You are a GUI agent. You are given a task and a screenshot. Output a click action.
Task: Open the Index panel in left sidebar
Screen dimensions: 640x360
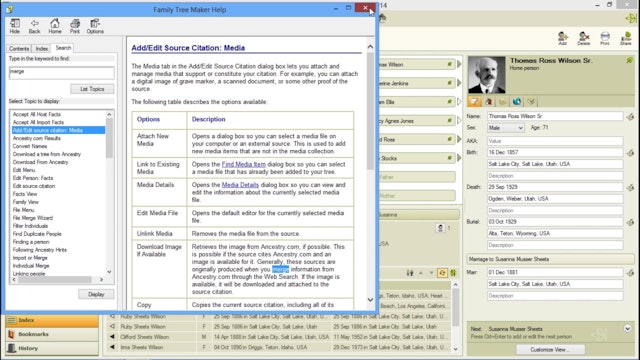click(x=52, y=320)
